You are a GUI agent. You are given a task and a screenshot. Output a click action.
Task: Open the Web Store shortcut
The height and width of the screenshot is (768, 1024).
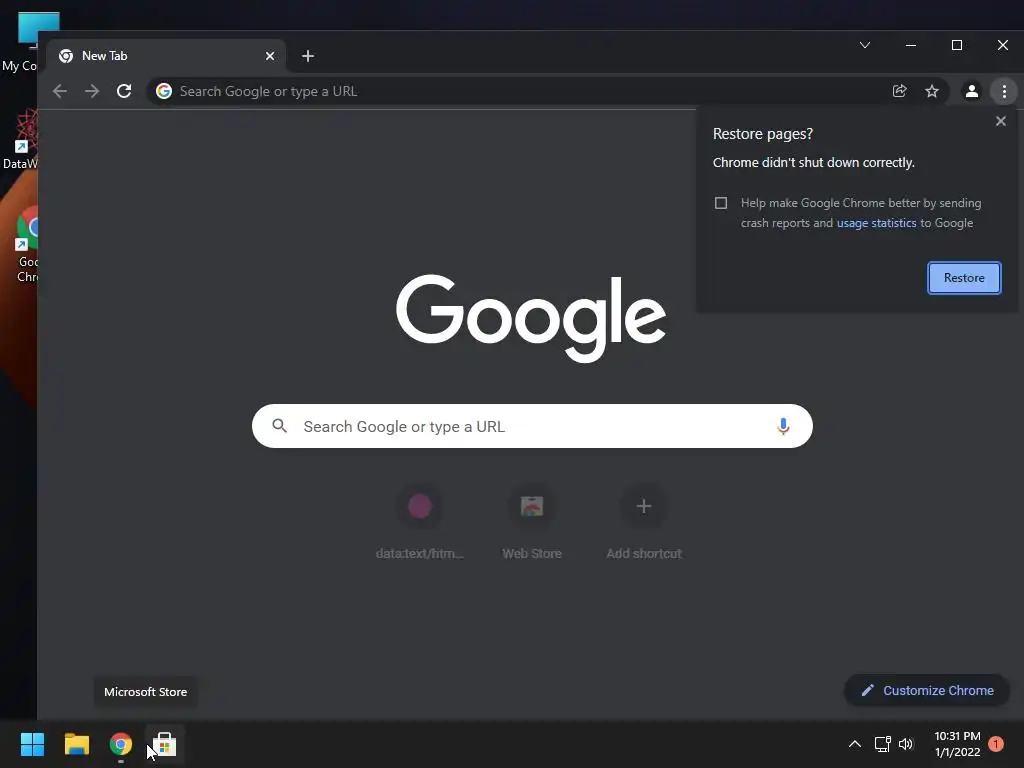pyautogui.click(x=532, y=522)
